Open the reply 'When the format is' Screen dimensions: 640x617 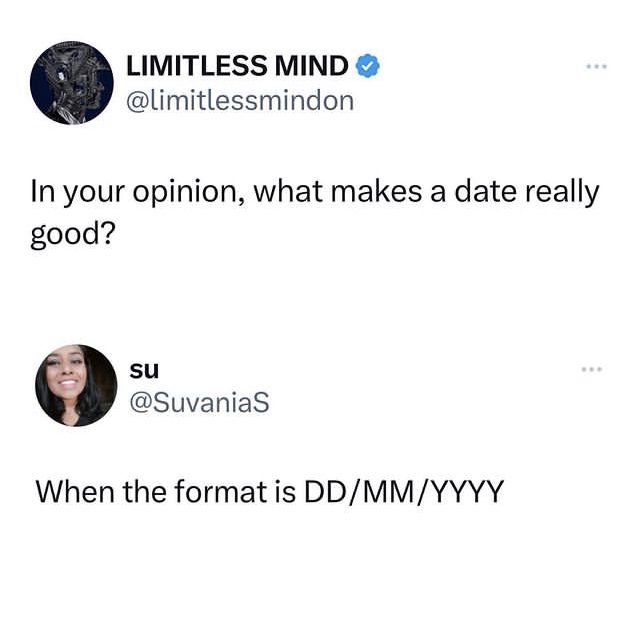[269, 491]
